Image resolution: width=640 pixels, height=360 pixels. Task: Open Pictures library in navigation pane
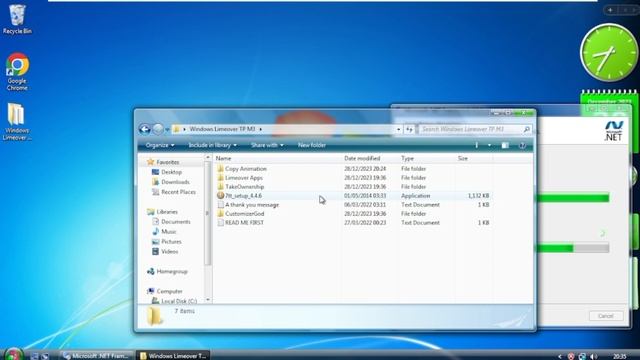tap(167, 242)
